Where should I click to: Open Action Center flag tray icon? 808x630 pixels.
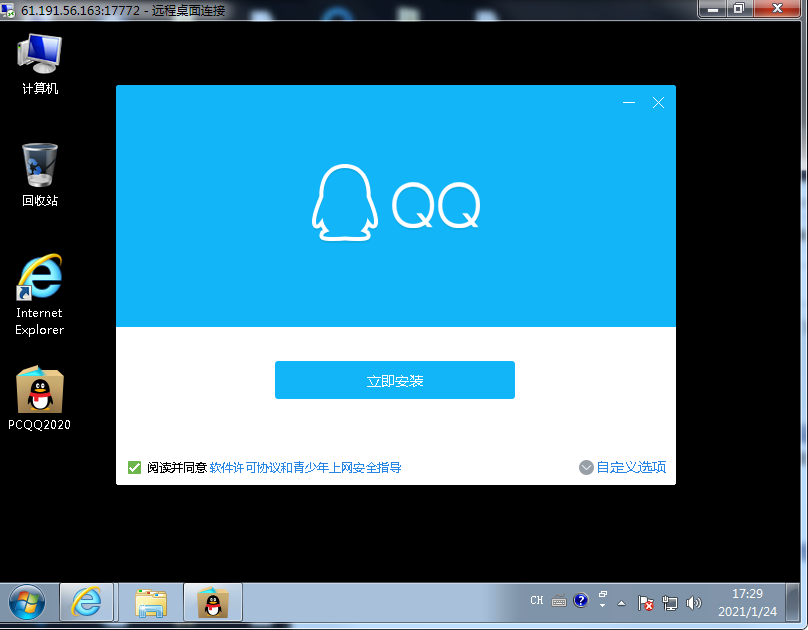tap(646, 603)
